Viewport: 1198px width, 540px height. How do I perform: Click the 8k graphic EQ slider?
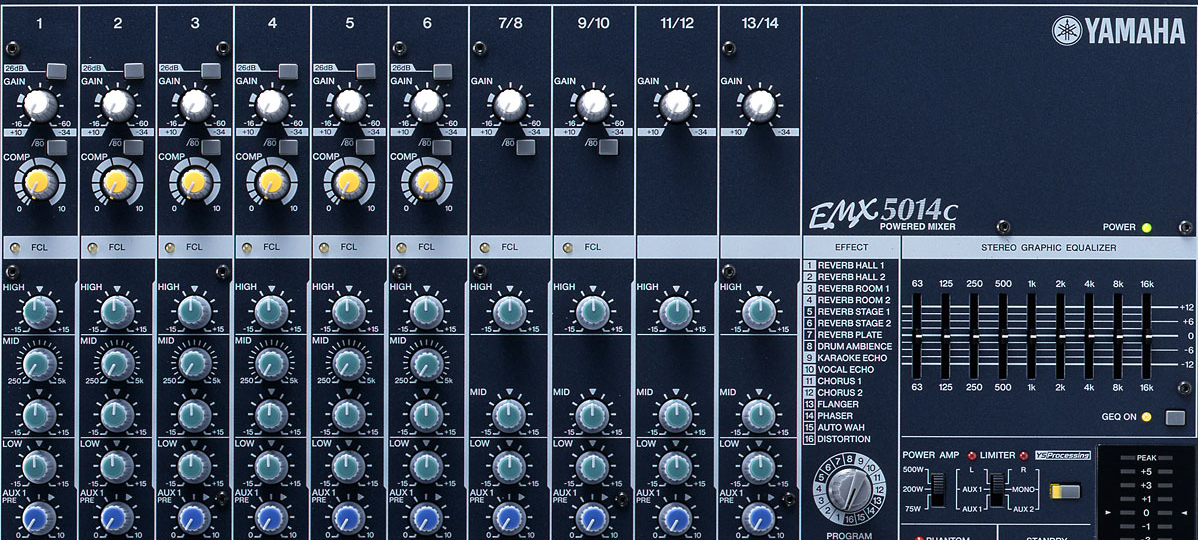coord(1118,336)
